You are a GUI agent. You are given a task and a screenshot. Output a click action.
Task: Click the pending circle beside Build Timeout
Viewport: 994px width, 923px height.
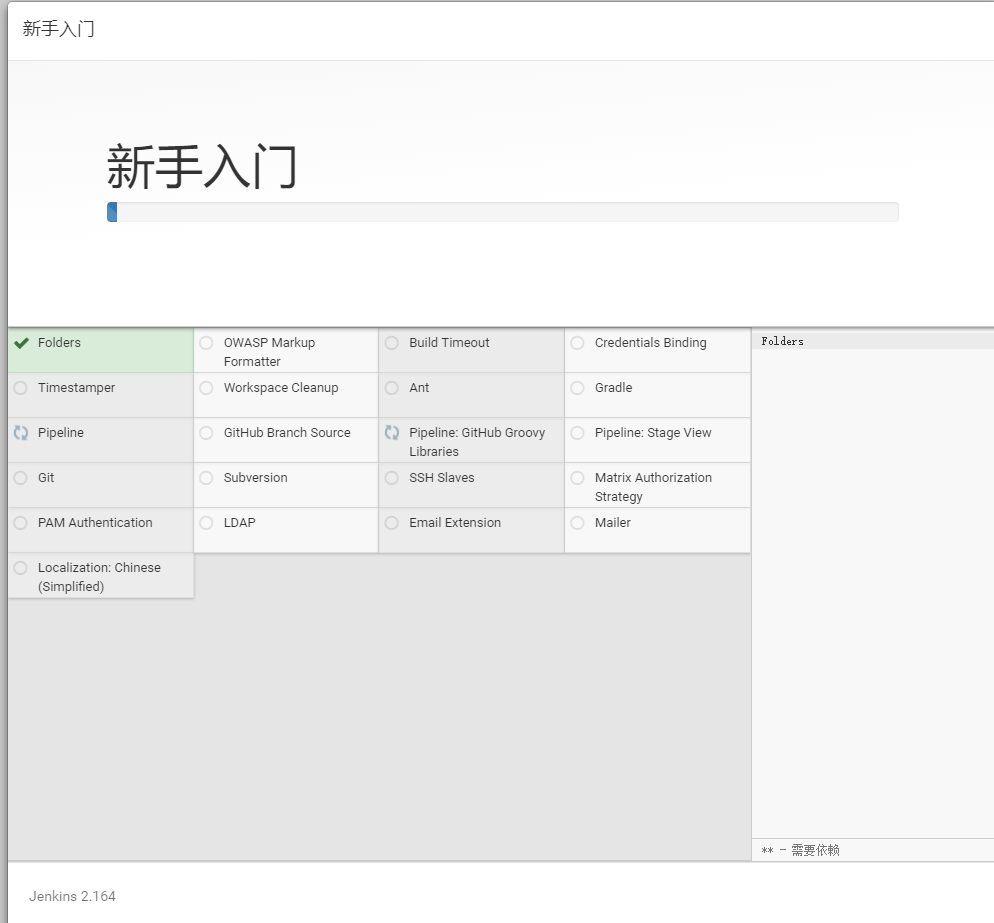[x=392, y=343]
